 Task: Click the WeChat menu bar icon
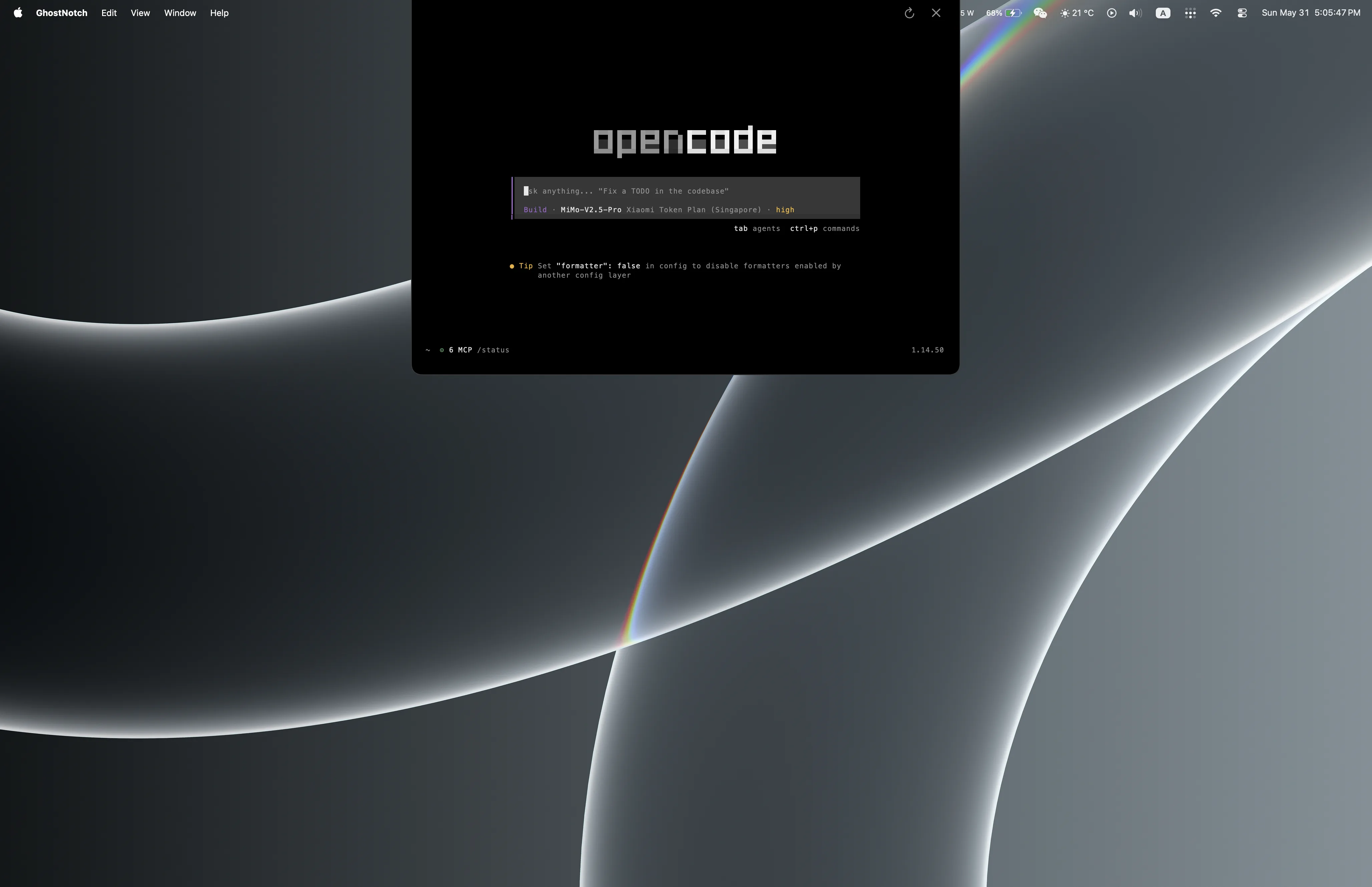click(x=1040, y=13)
